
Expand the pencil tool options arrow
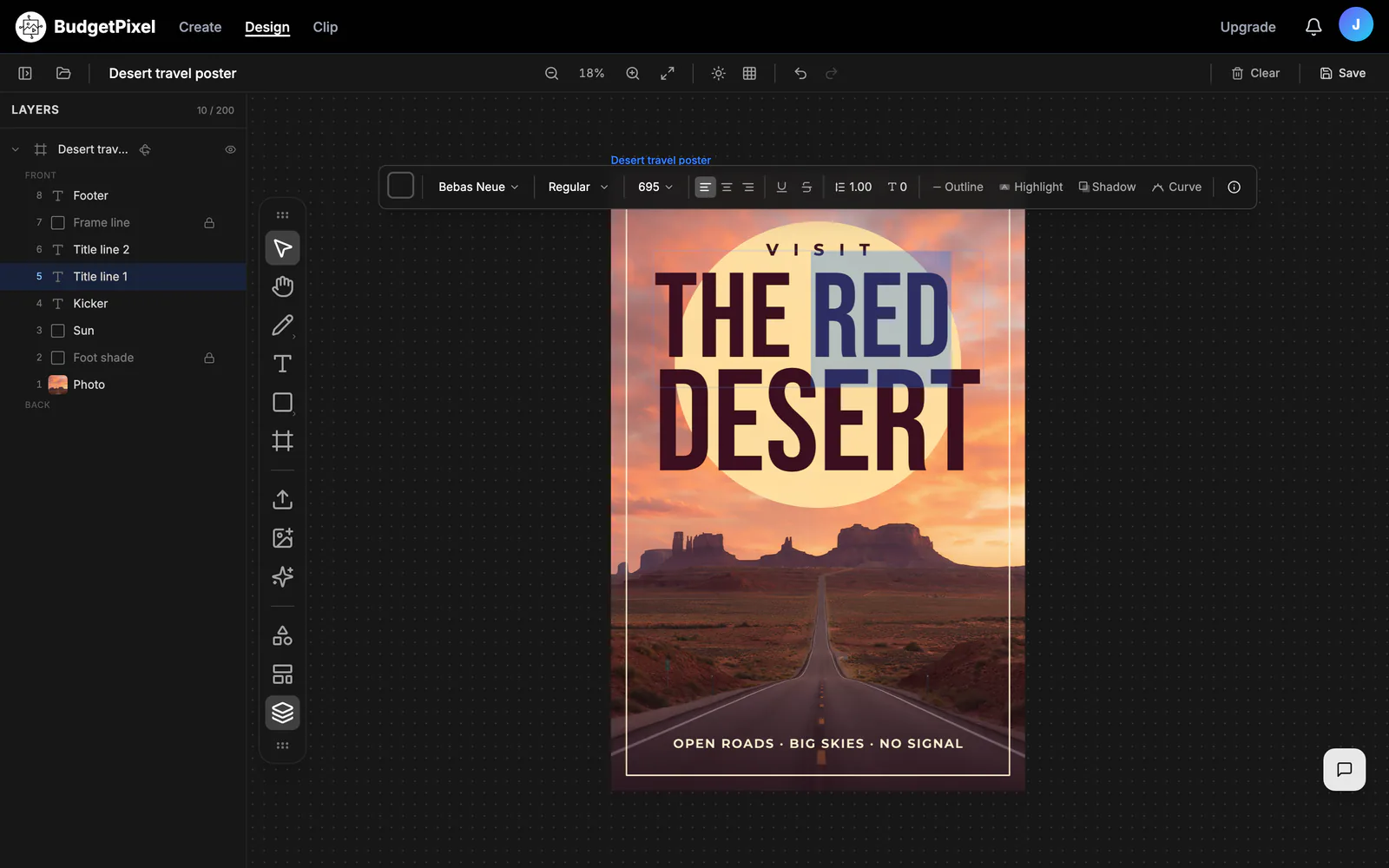[x=294, y=337]
